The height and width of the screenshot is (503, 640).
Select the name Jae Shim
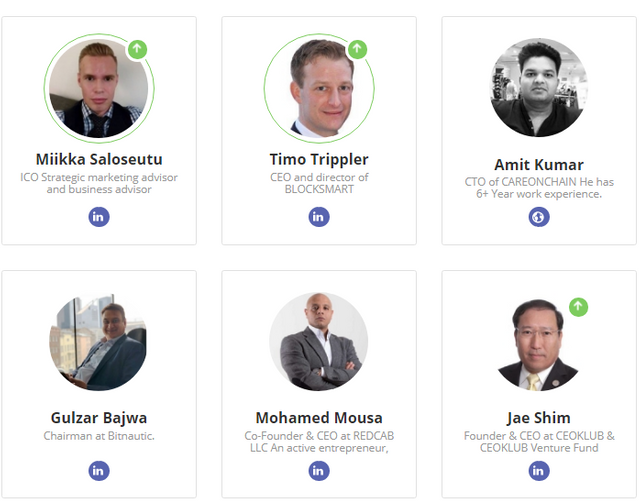(x=539, y=418)
